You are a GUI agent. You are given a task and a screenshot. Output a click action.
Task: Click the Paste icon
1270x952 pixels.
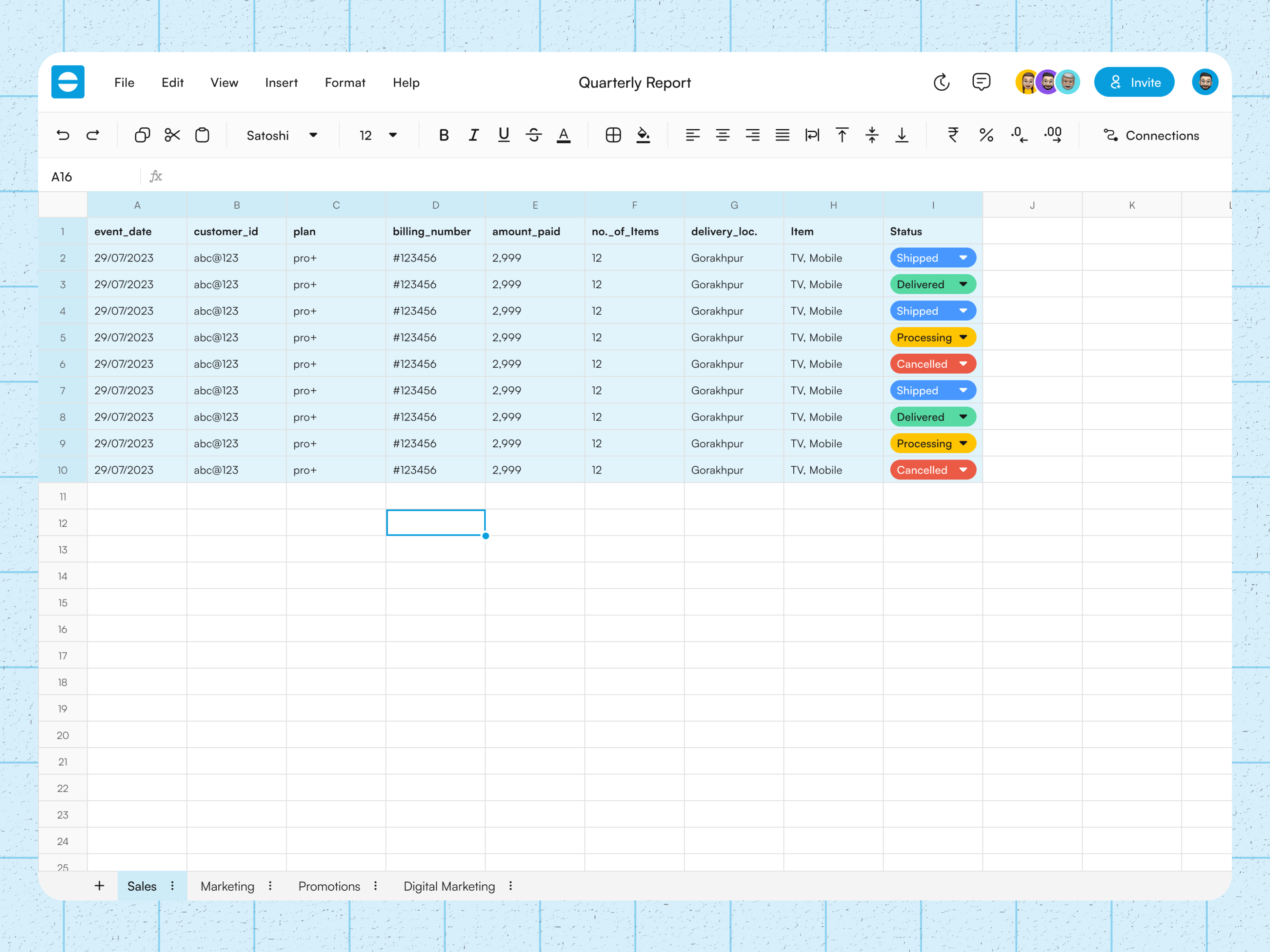pos(202,135)
